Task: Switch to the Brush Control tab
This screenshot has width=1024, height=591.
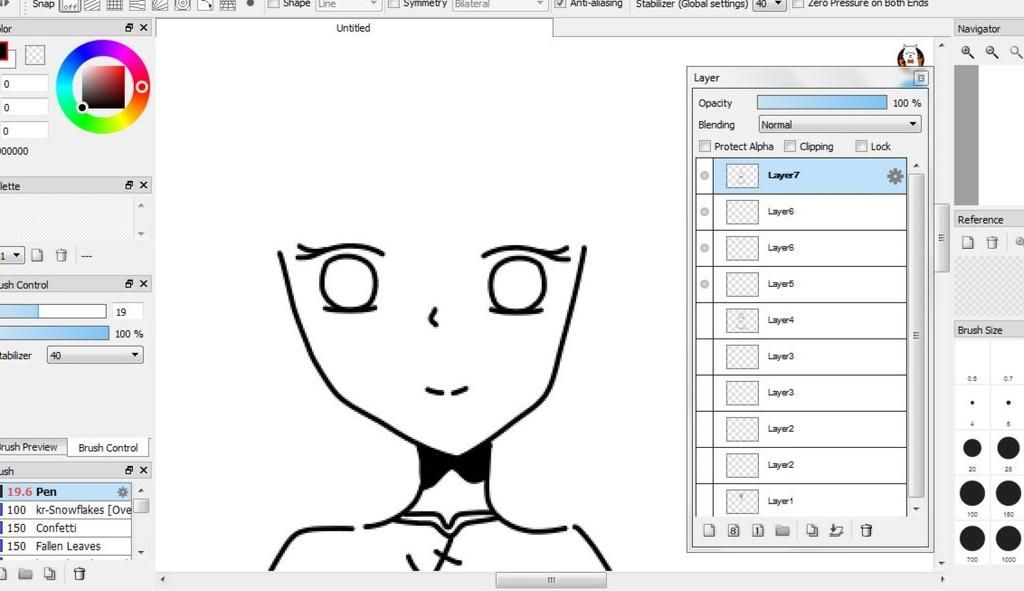Action: tap(108, 447)
